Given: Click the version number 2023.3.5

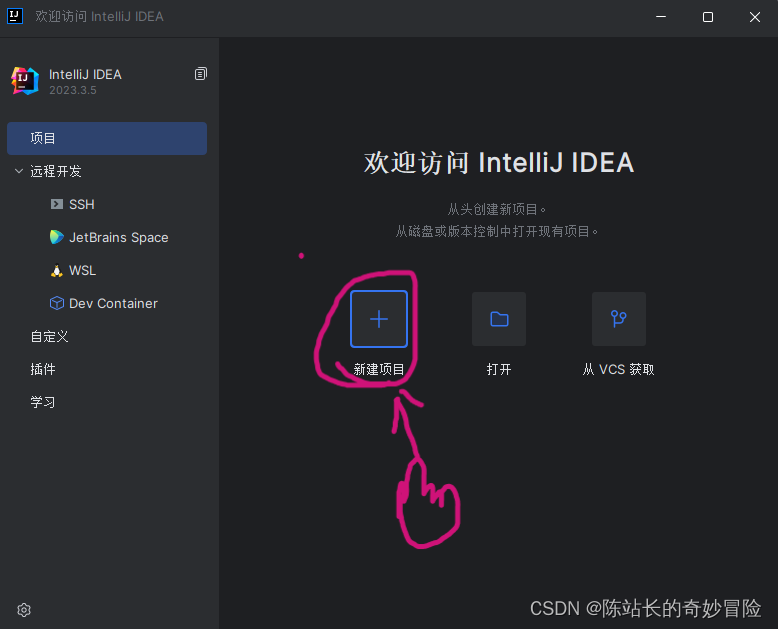Looking at the screenshot, I should (x=72, y=90).
